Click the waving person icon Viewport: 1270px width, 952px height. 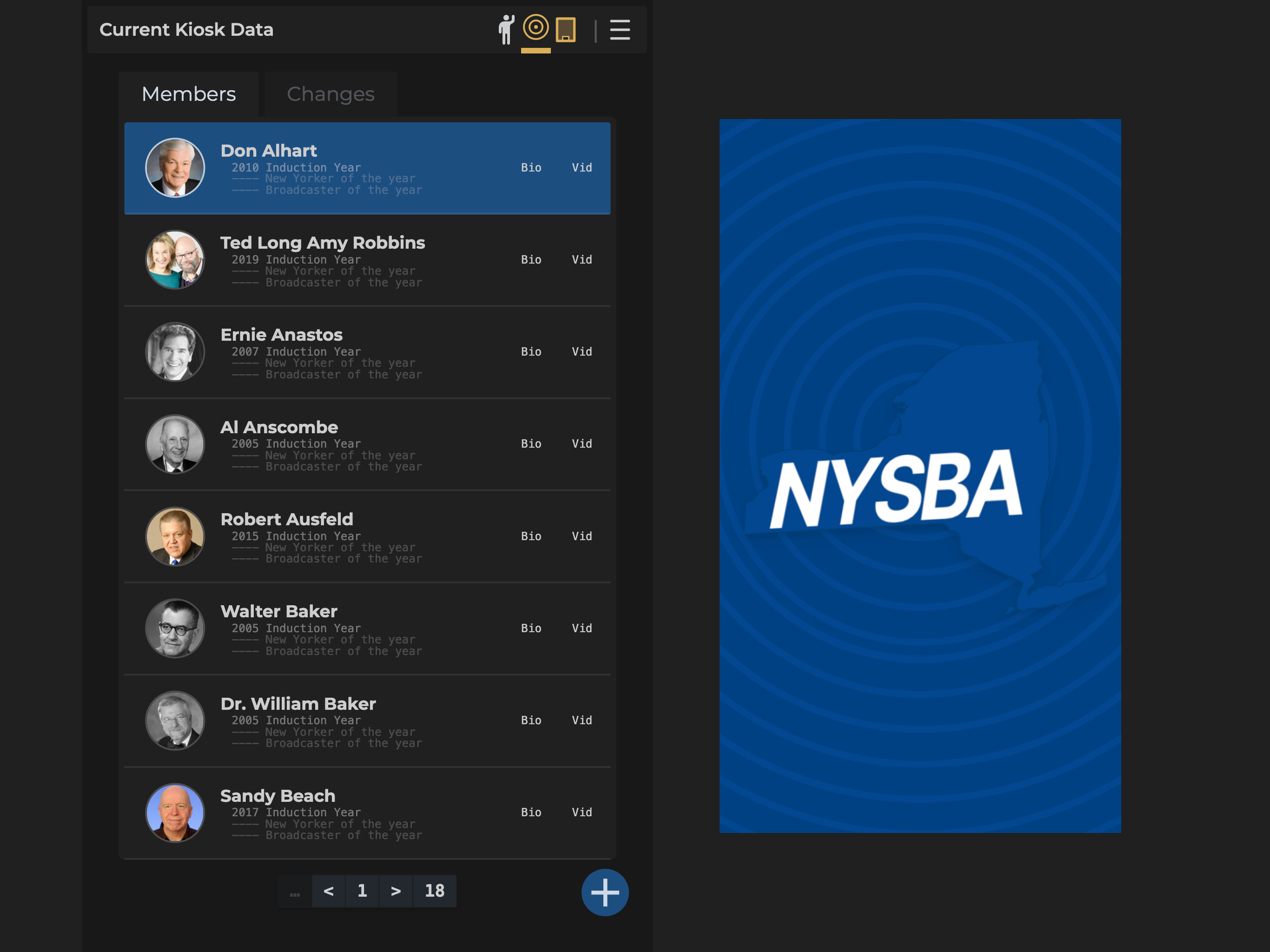pos(506,30)
